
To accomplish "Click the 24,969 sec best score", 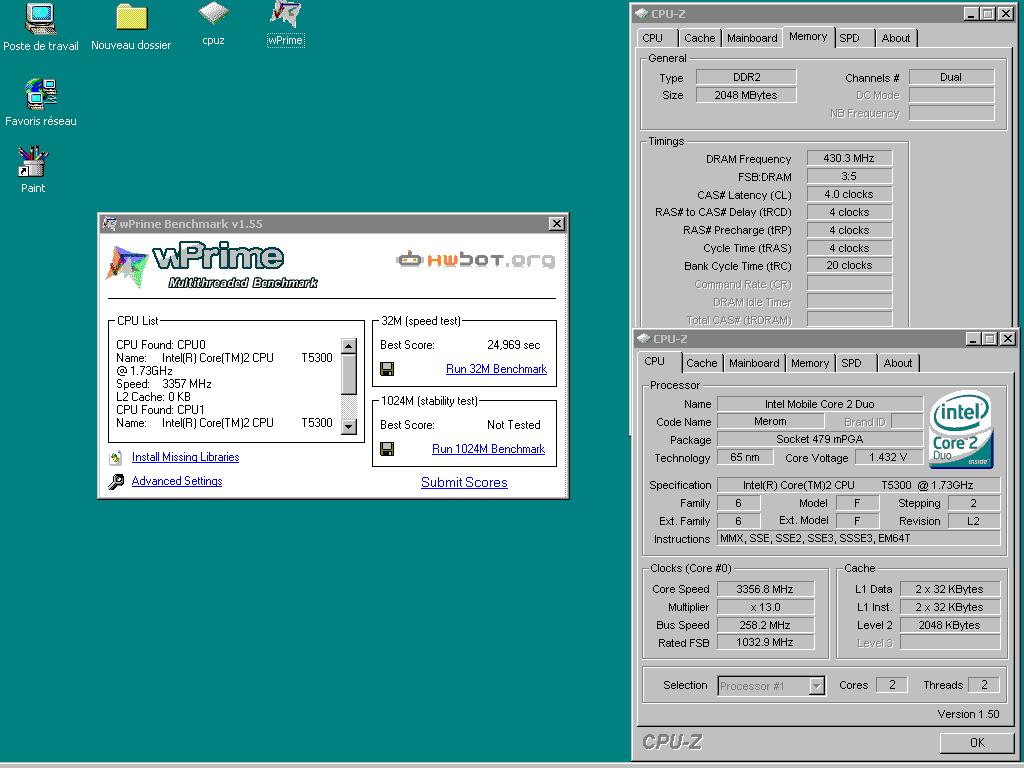I will (514, 345).
